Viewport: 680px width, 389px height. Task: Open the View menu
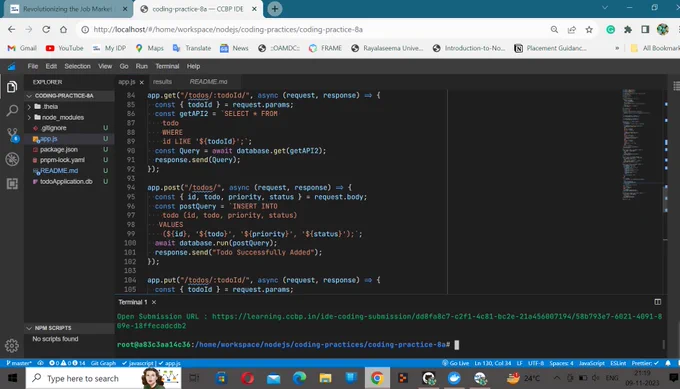pos(105,66)
